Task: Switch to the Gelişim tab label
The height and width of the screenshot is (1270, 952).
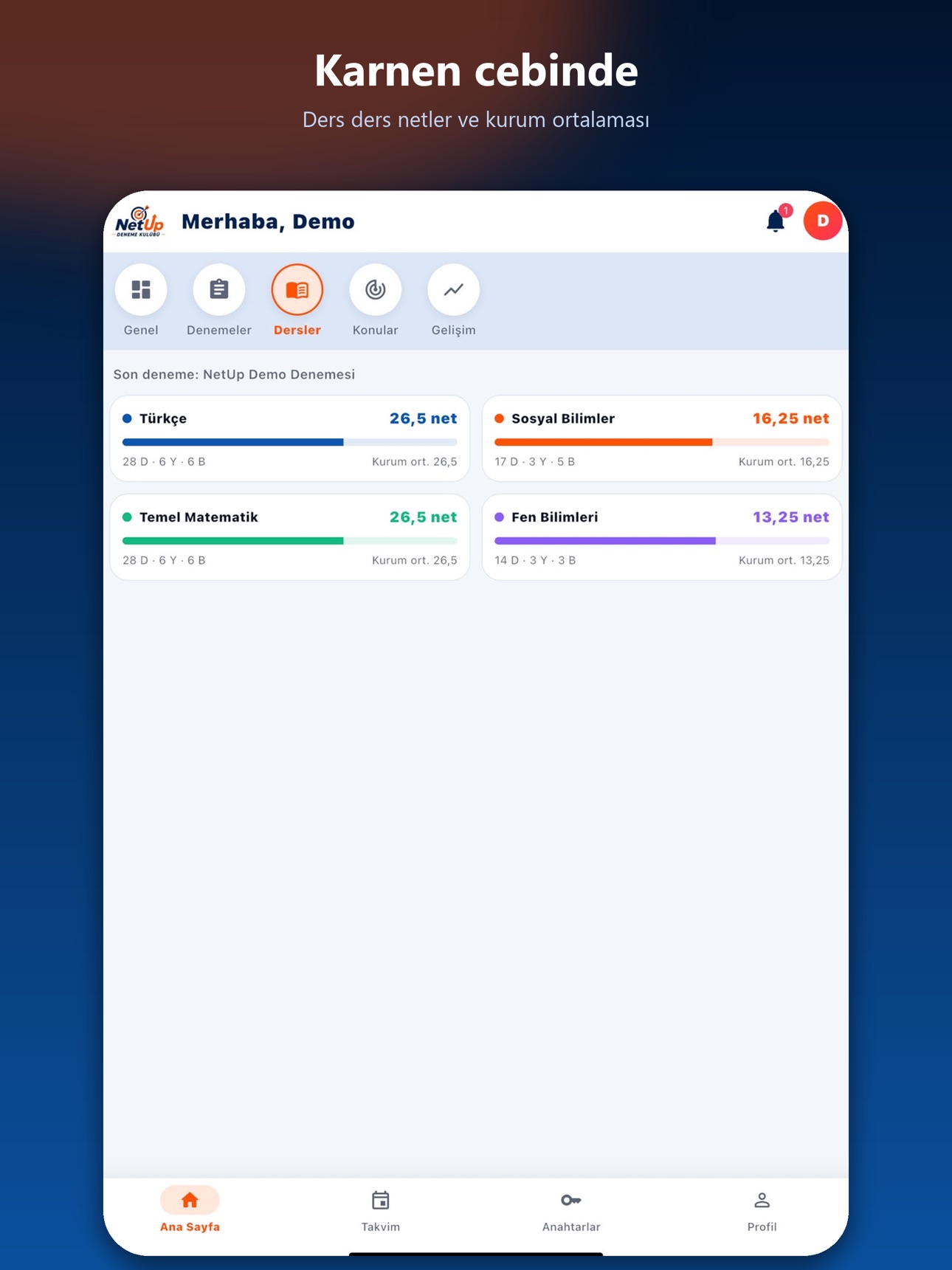Action: point(454,330)
